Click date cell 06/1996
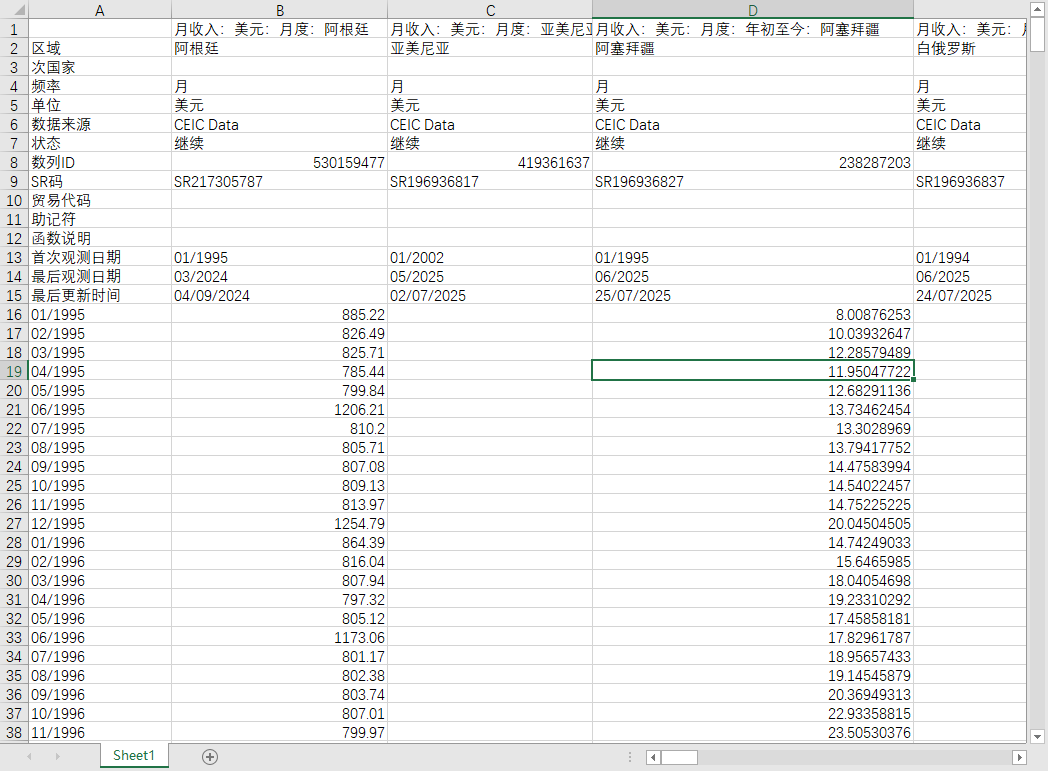 pos(100,637)
